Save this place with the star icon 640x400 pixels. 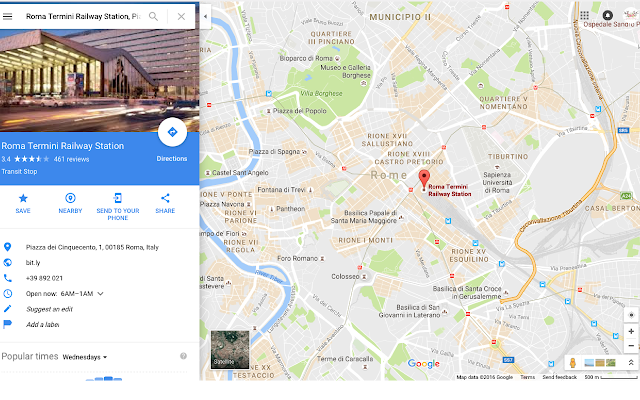click(x=23, y=198)
